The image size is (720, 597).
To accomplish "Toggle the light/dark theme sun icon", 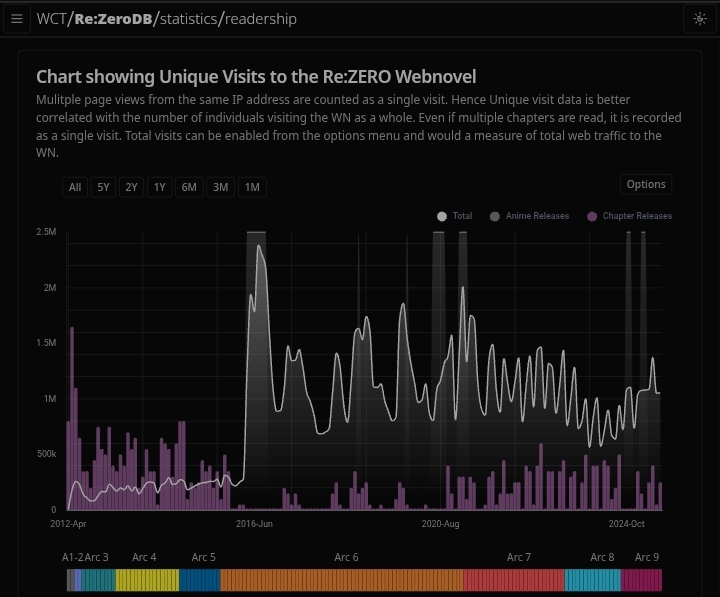I will coord(700,19).
